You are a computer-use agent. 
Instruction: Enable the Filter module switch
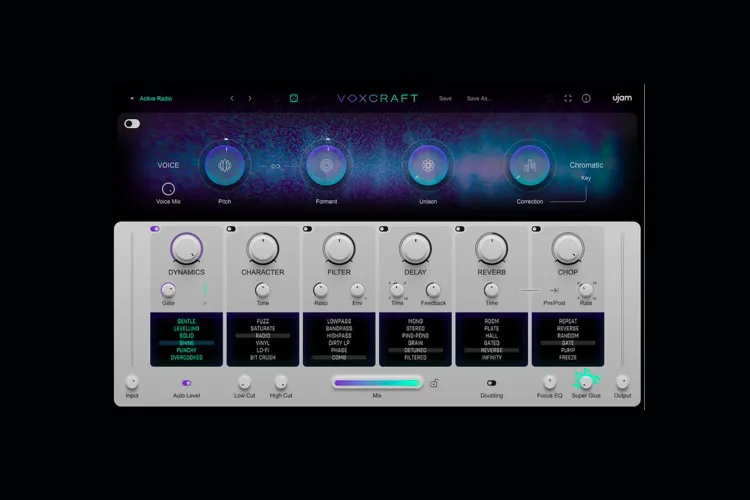tap(308, 229)
